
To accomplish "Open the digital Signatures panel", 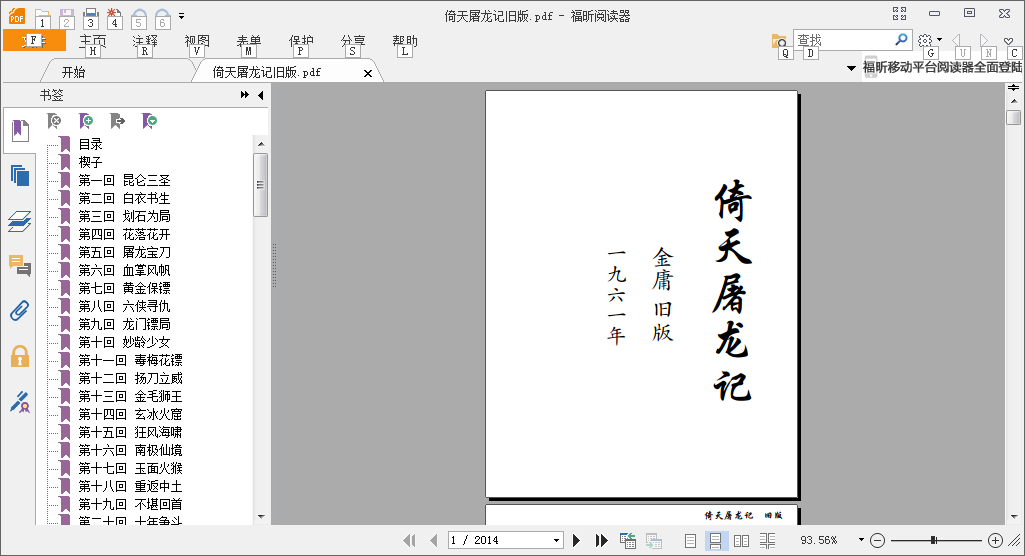I will [x=20, y=402].
